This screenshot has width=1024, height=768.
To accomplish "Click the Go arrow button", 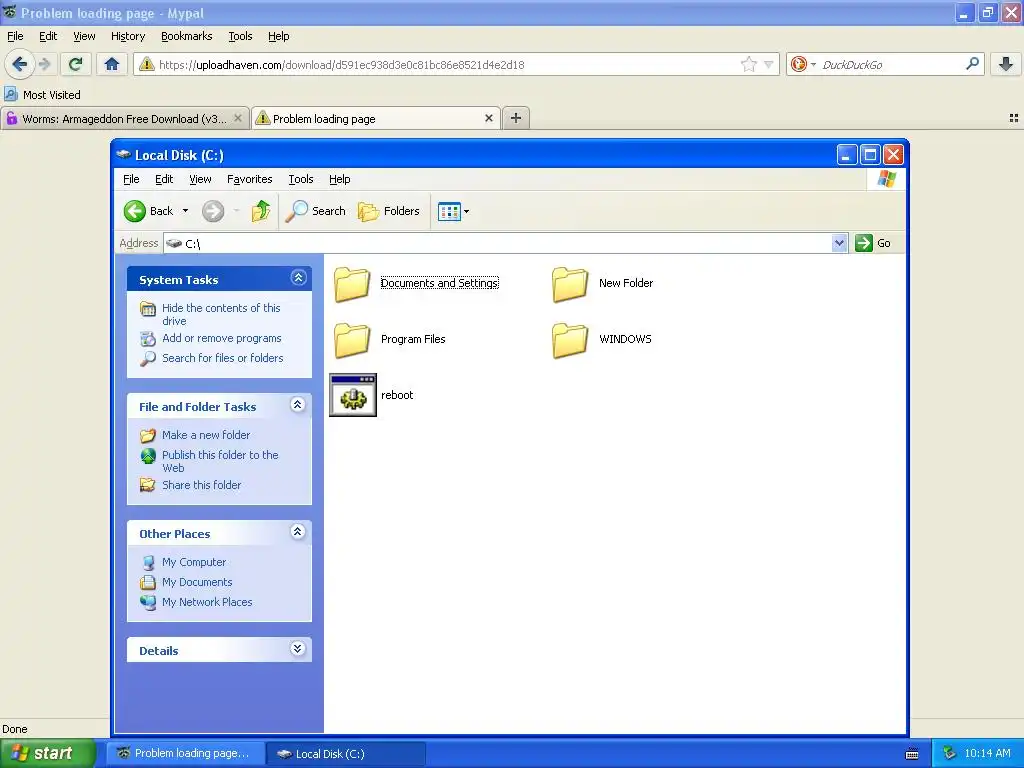I will [x=863, y=243].
